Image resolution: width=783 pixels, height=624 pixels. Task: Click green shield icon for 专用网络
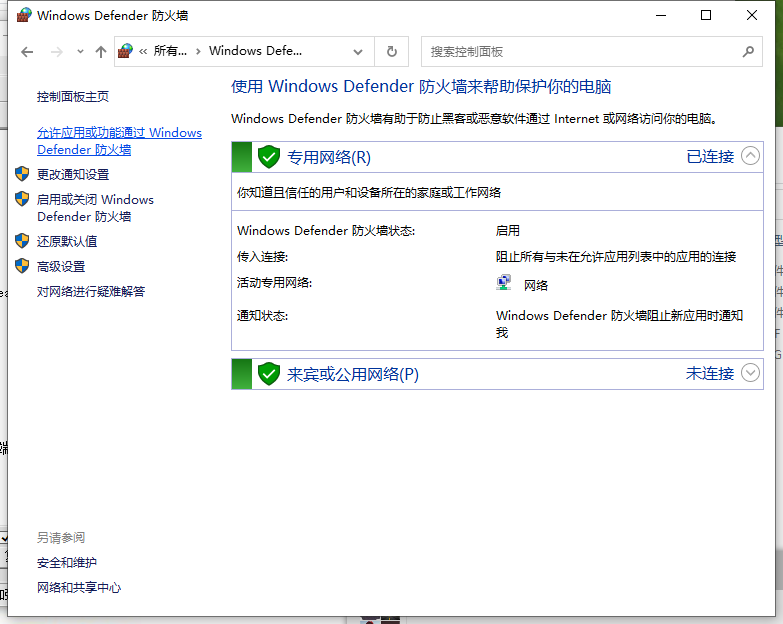coord(268,157)
